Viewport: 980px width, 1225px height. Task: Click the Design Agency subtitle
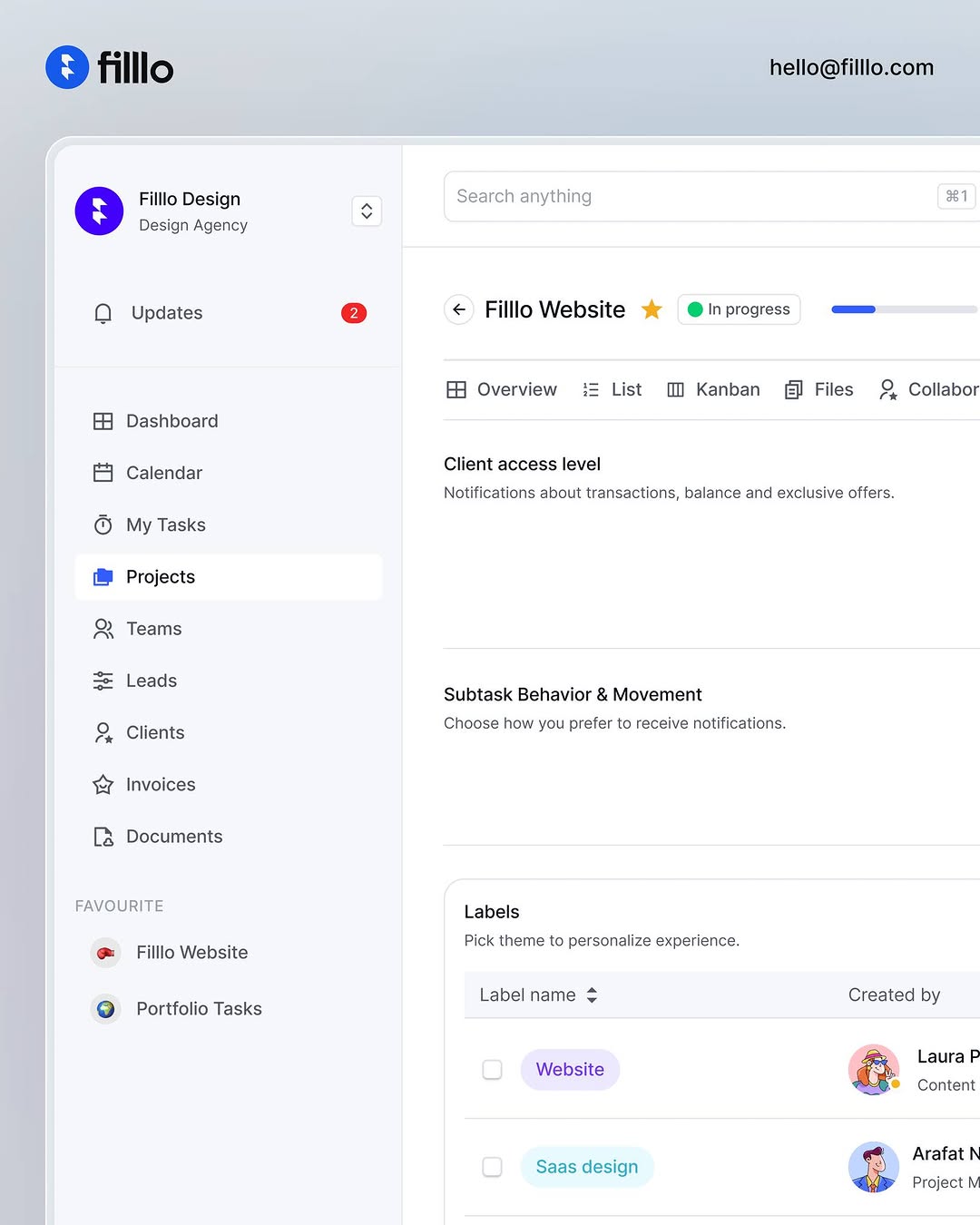click(193, 225)
